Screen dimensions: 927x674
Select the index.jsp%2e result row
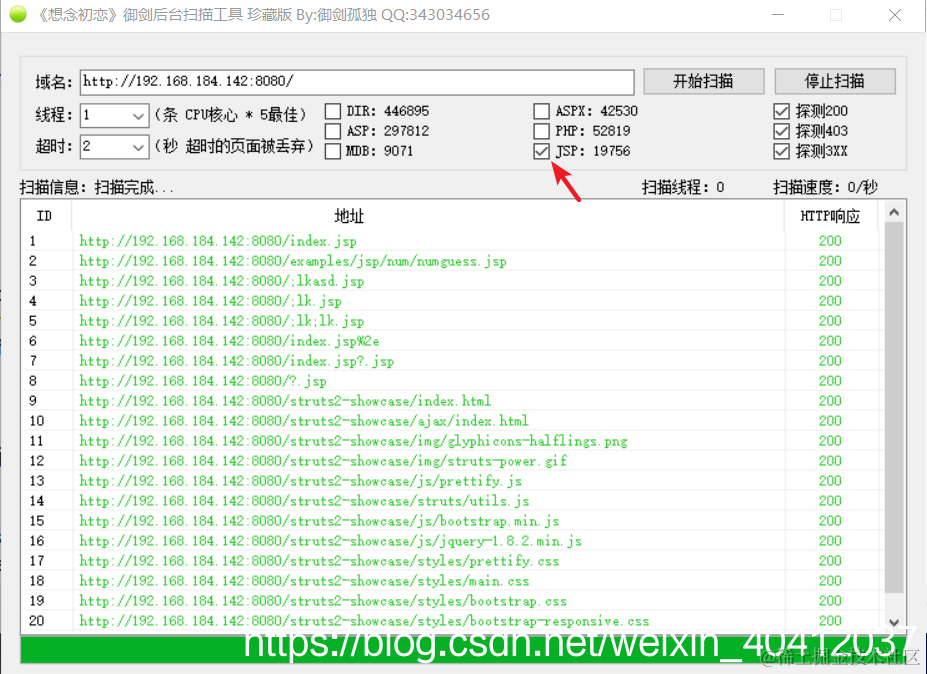(452, 341)
